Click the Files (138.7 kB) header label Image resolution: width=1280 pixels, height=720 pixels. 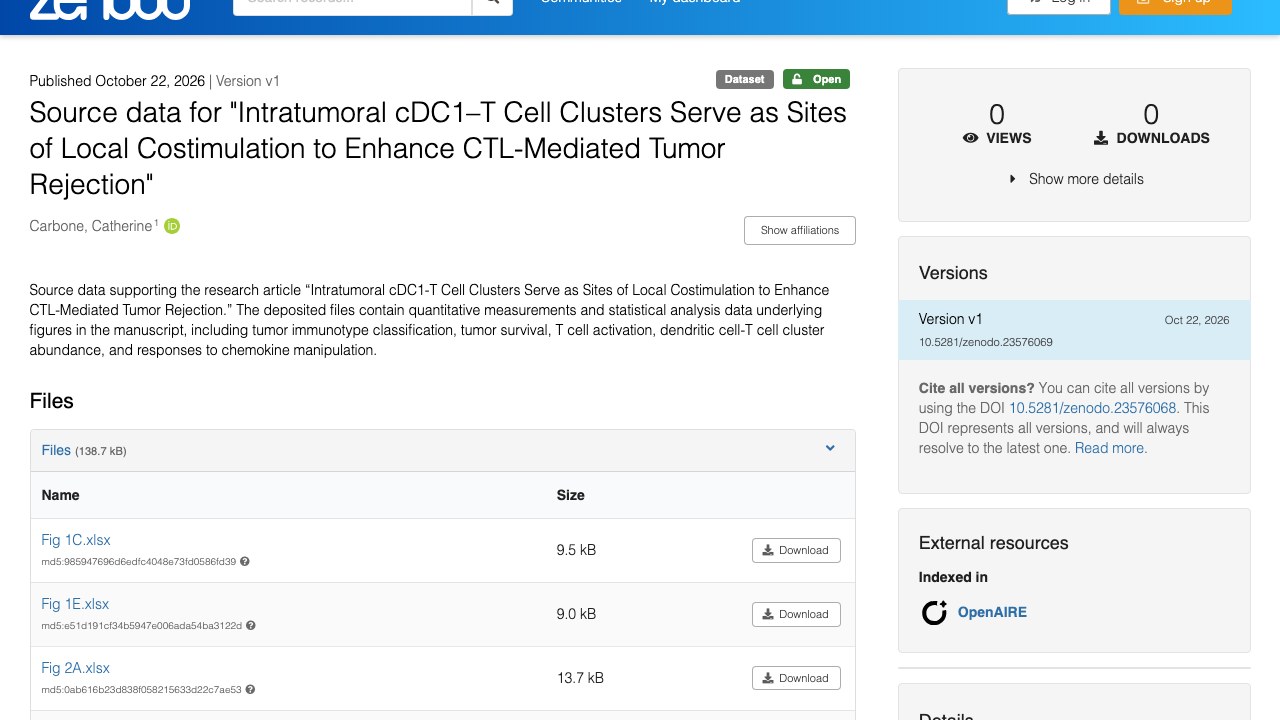84,451
